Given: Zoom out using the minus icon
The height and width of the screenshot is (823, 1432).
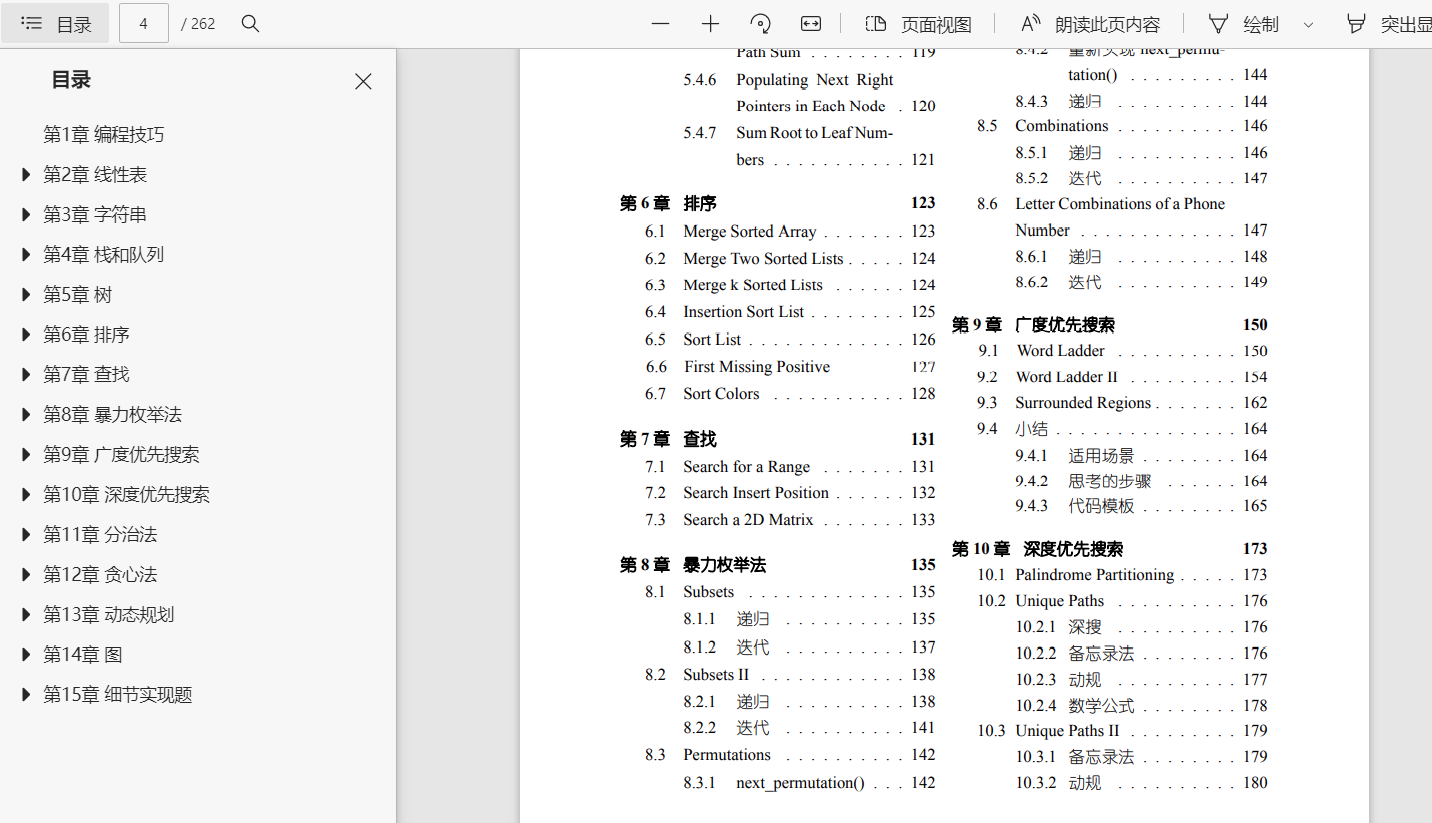Looking at the screenshot, I should [660, 22].
